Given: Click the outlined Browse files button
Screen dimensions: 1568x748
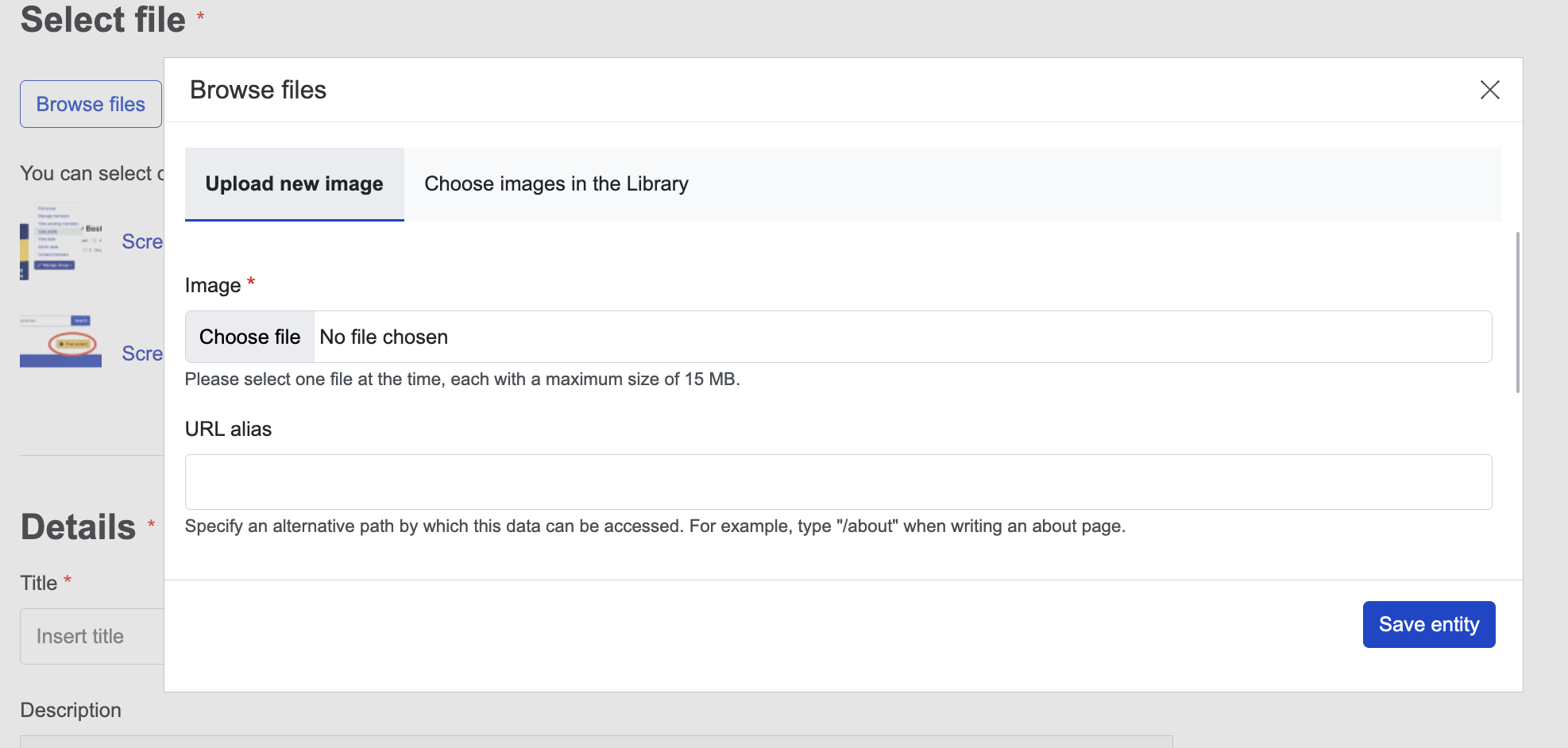Looking at the screenshot, I should [91, 104].
